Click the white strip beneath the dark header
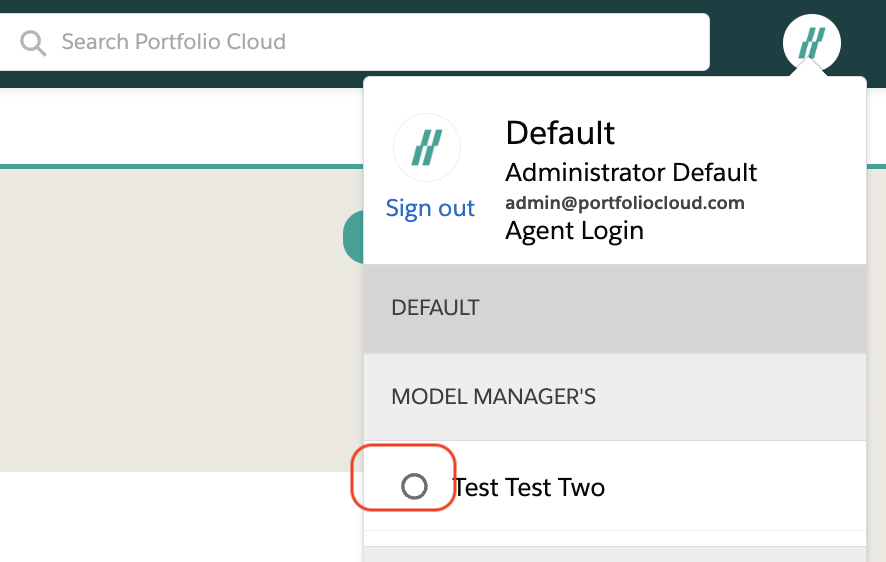The width and height of the screenshot is (886, 562). pos(180,125)
